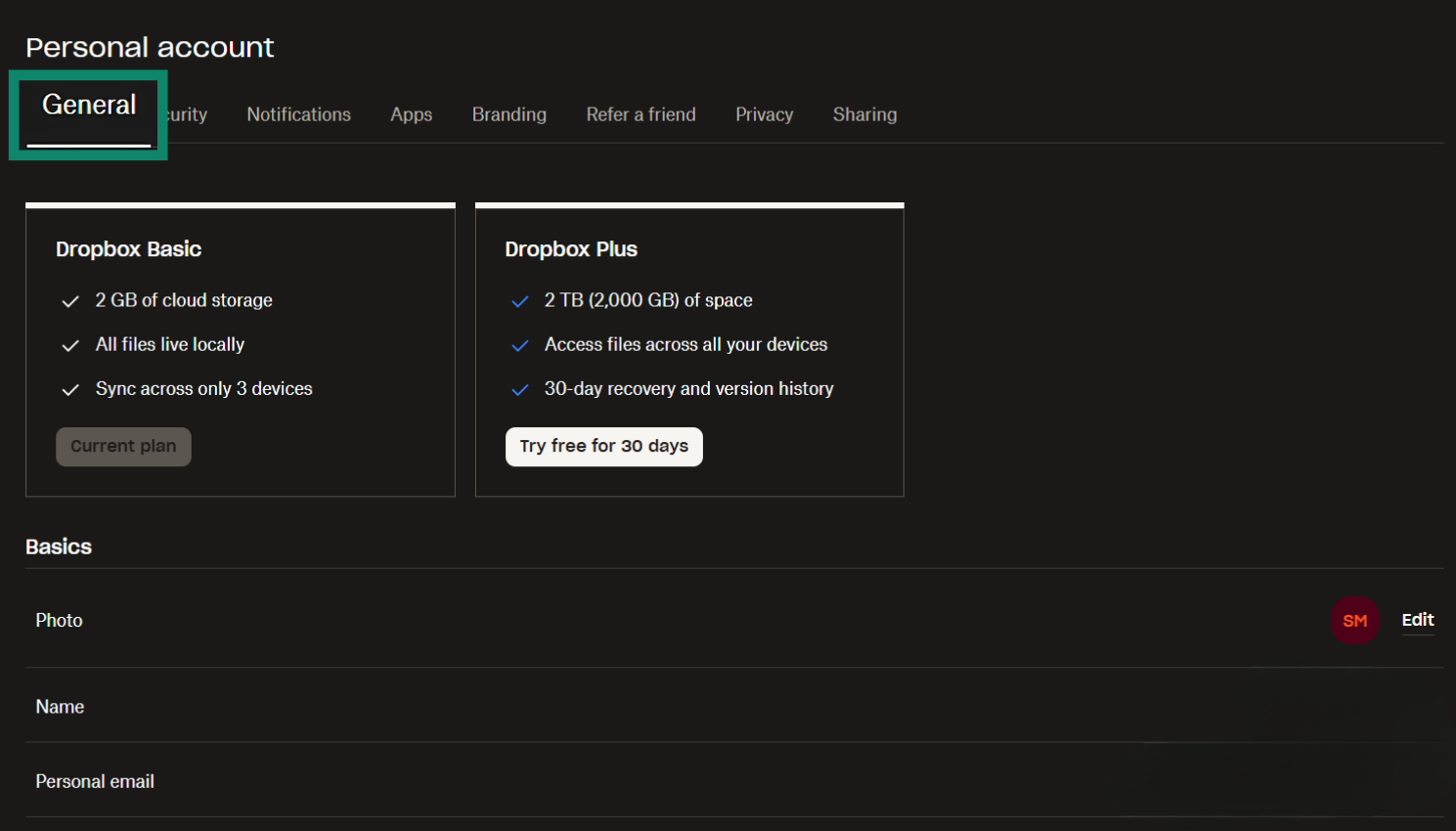Click the Personal email row

(95, 781)
